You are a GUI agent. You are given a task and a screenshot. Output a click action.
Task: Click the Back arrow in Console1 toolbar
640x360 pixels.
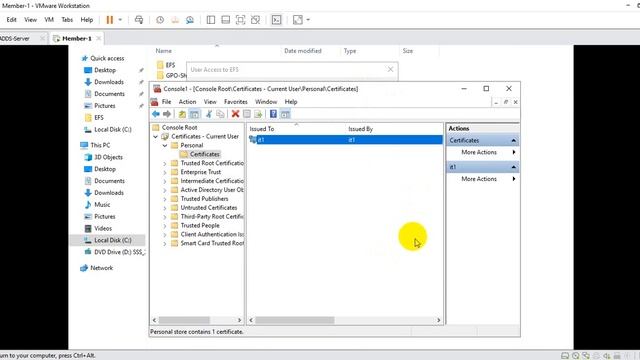156,114
